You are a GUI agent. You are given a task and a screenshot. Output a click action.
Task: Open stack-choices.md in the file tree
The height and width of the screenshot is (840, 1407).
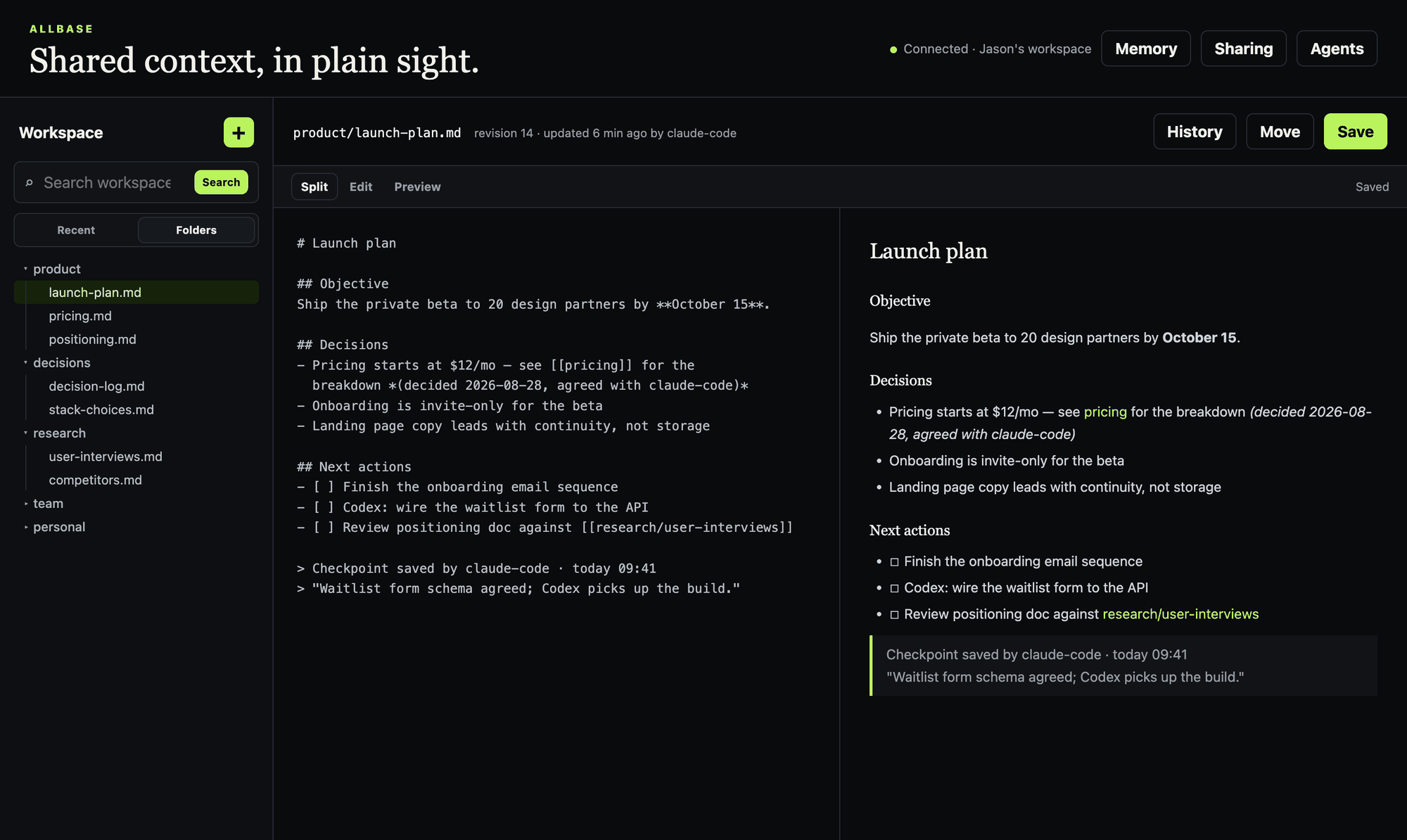[x=101, y=409]
